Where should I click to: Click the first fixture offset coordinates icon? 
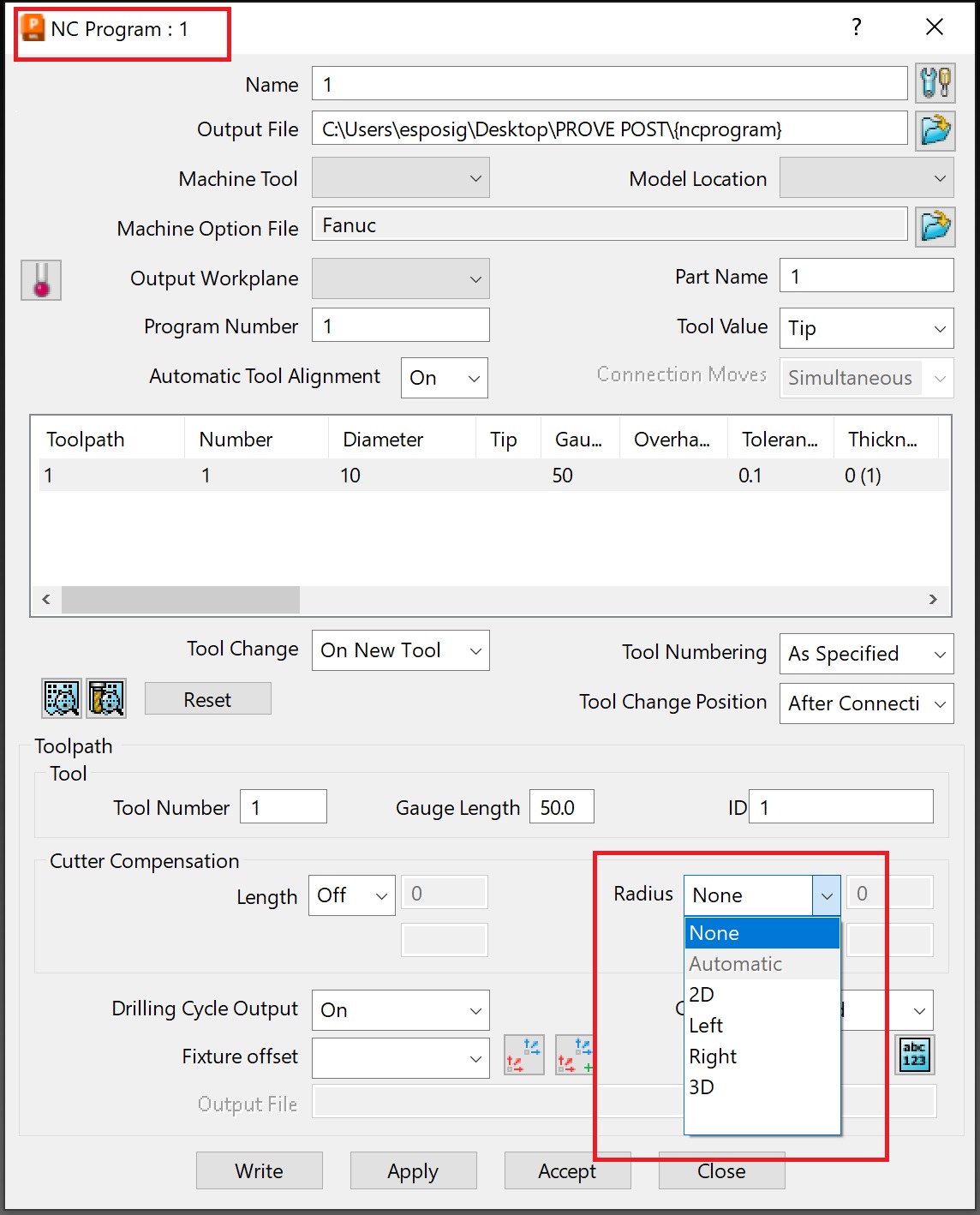523,1055
